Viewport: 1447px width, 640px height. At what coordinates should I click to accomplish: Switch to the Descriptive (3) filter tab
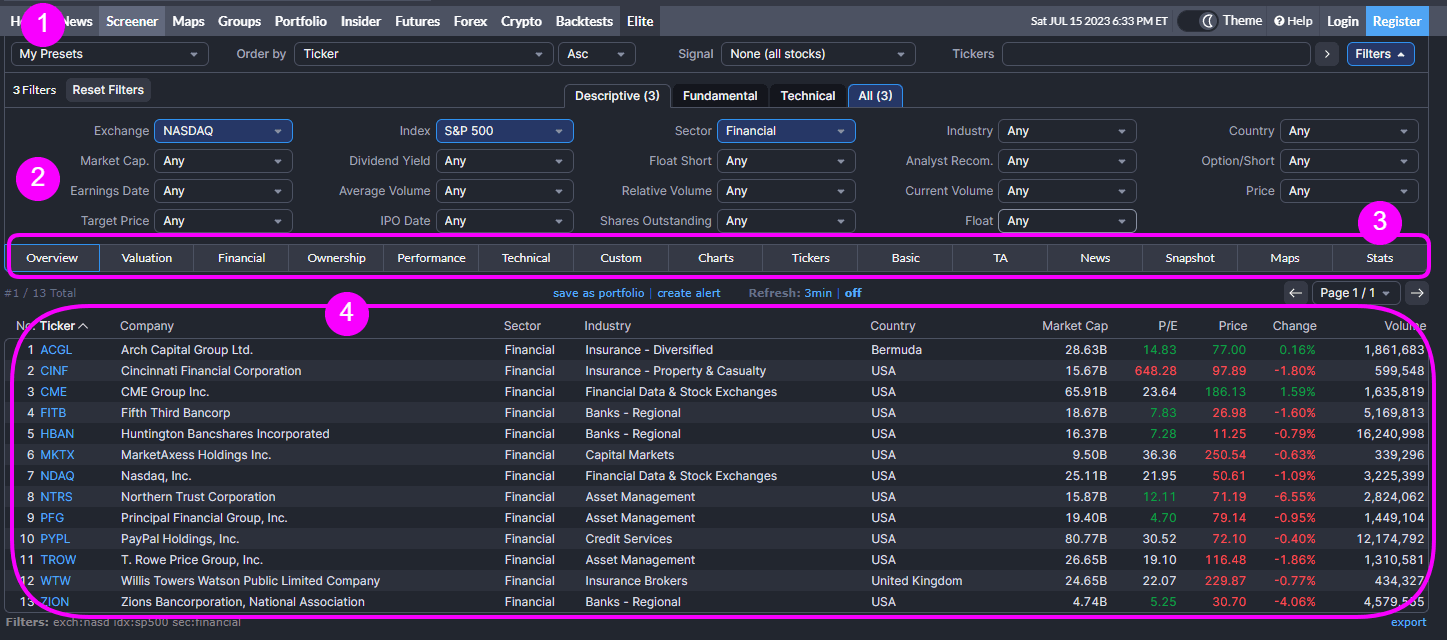point(617,96)
